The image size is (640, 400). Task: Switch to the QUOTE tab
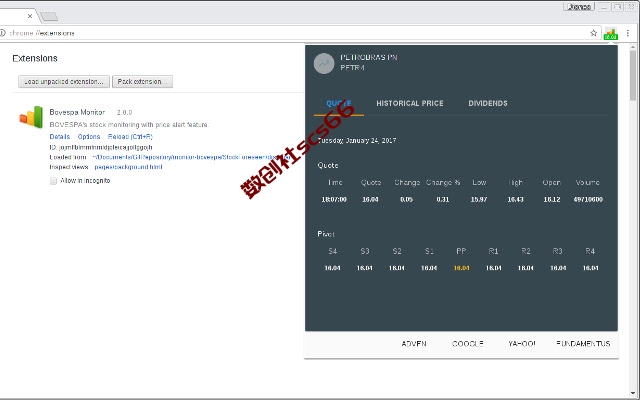339,103
